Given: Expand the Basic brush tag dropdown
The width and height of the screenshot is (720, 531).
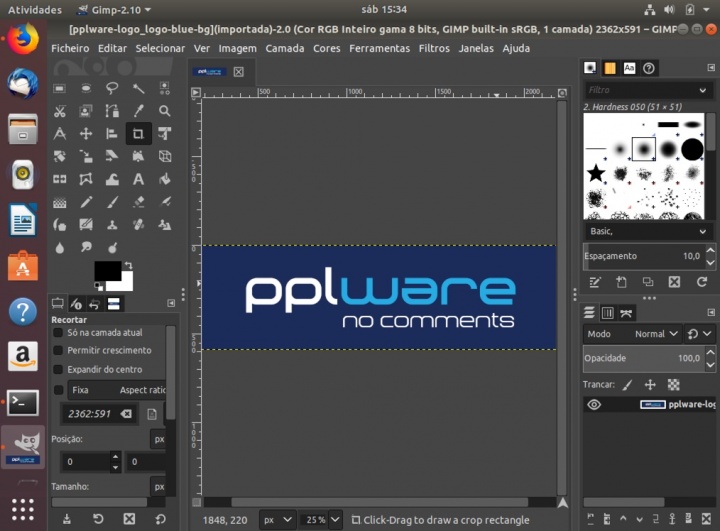Looking at the screenshot, I should (648, 231).
